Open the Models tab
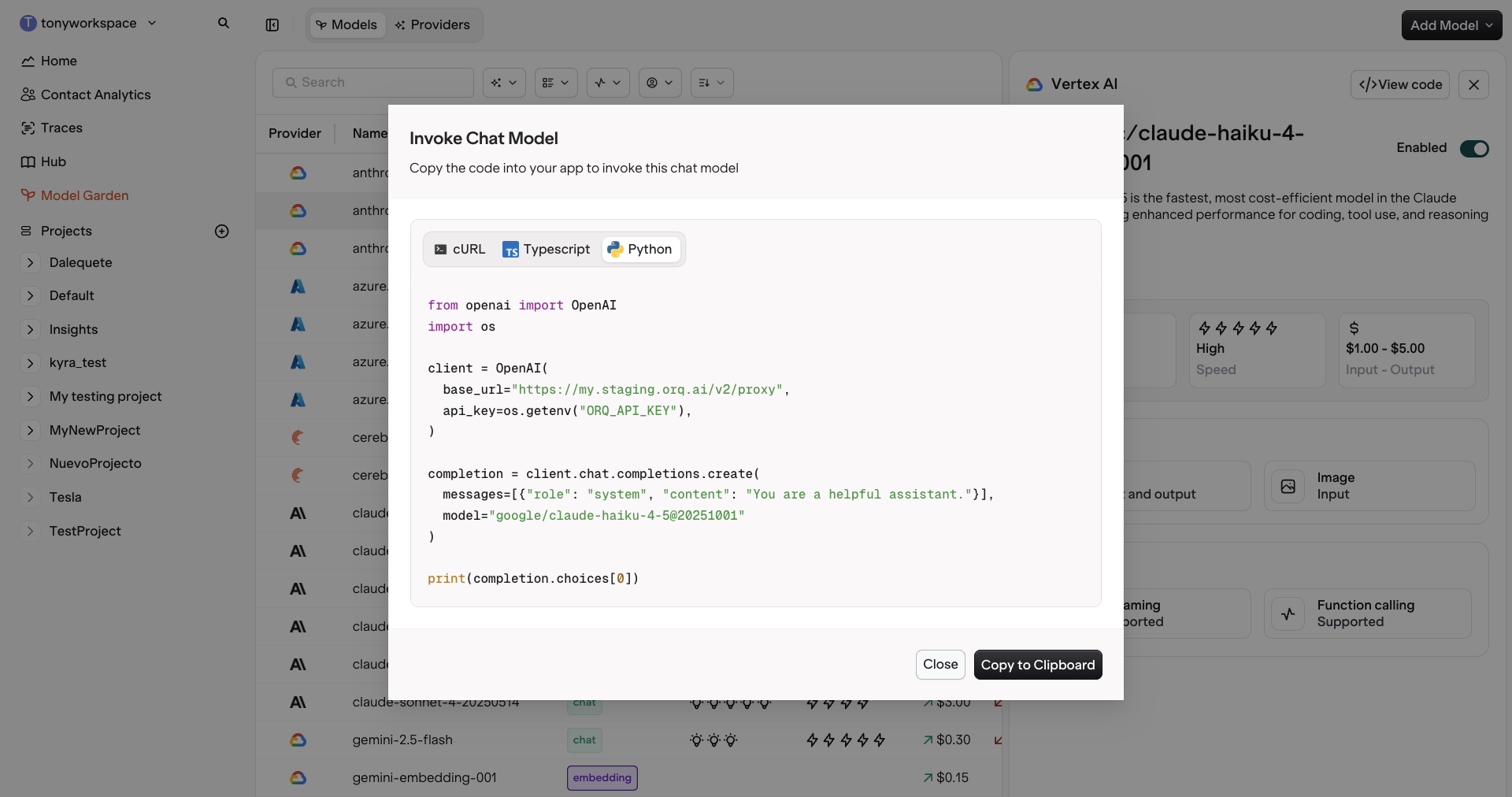Viewport: 1512px width, 797px height. point(346,24)
